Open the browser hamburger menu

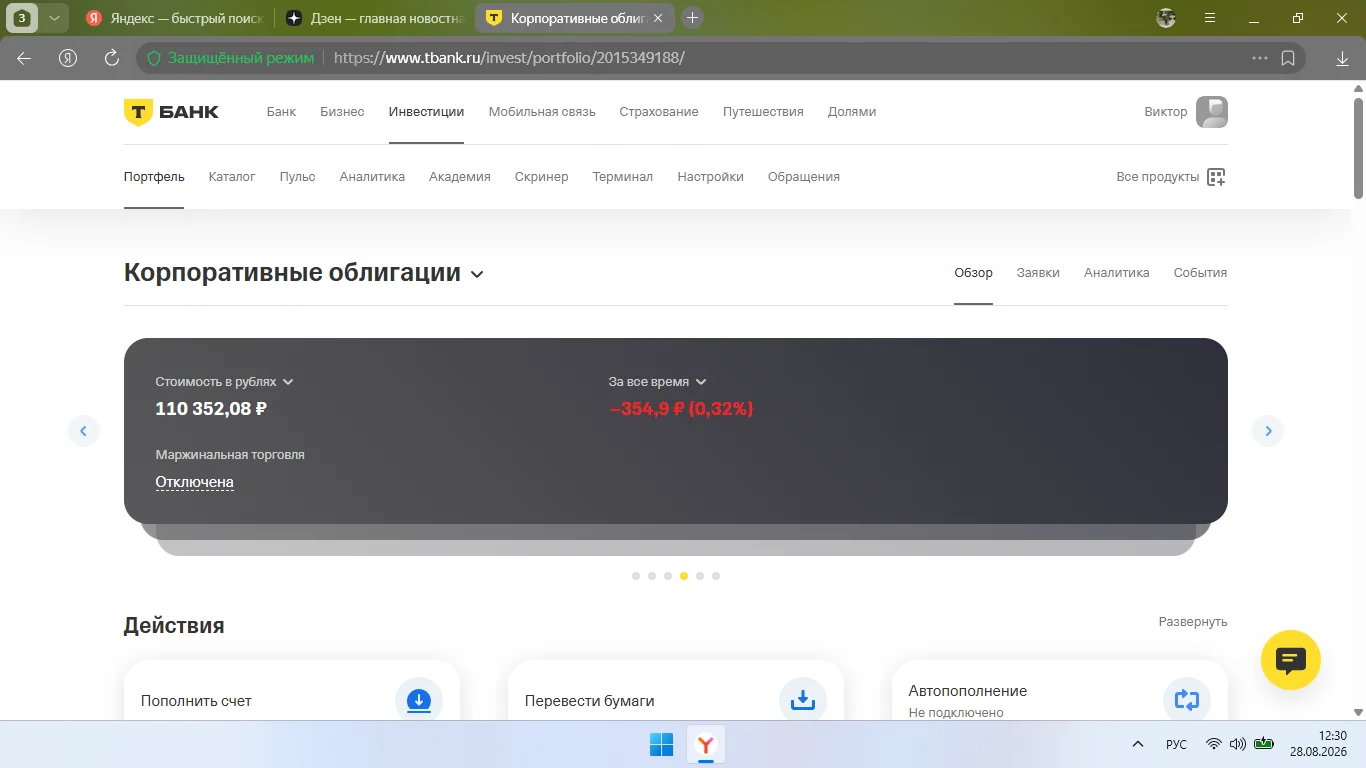tap(1210, 18)
